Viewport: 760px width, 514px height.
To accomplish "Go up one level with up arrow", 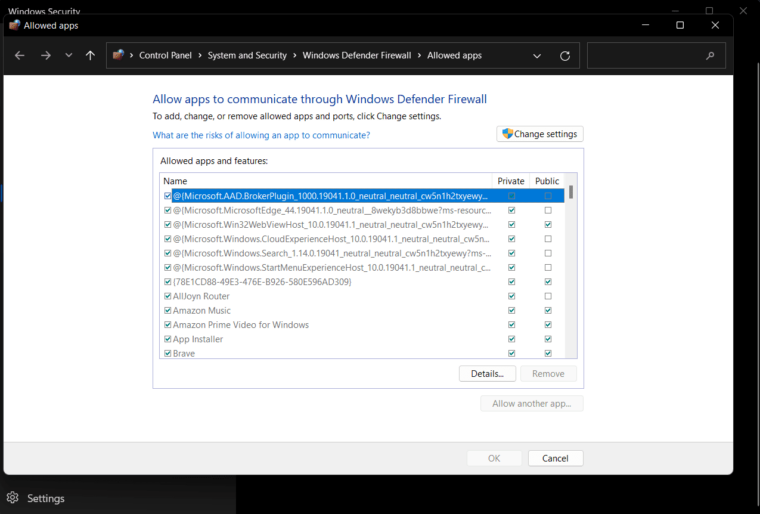I will 90,56.
